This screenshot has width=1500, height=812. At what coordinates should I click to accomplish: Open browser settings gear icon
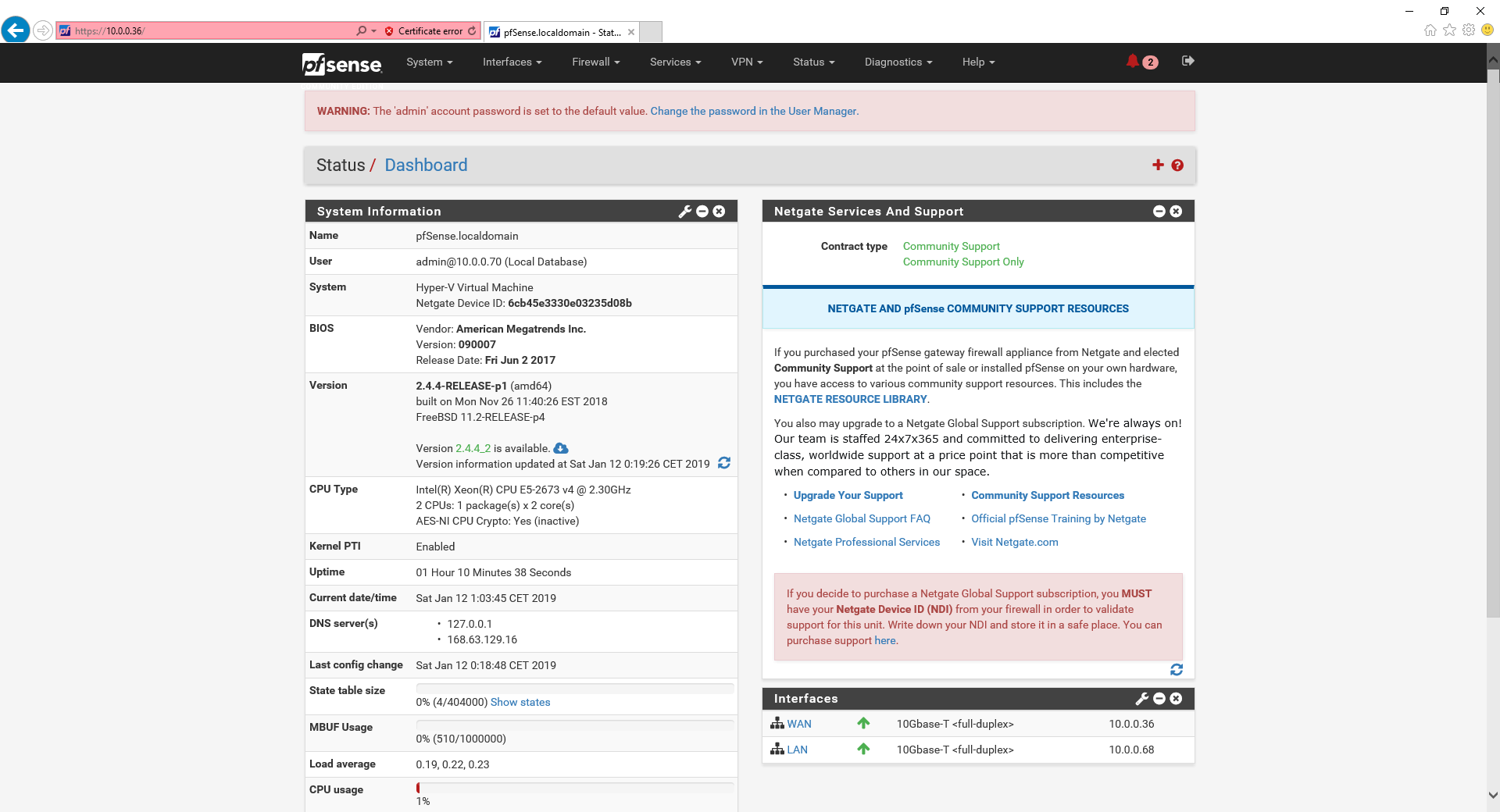1469,30
